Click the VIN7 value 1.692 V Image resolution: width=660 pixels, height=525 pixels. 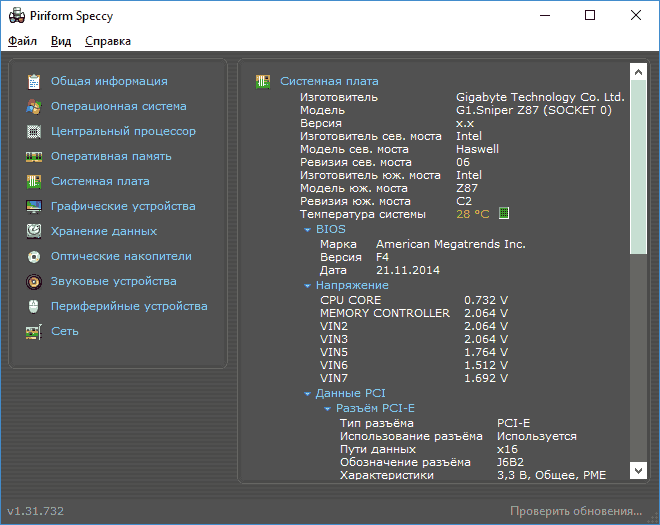point(486,378)
